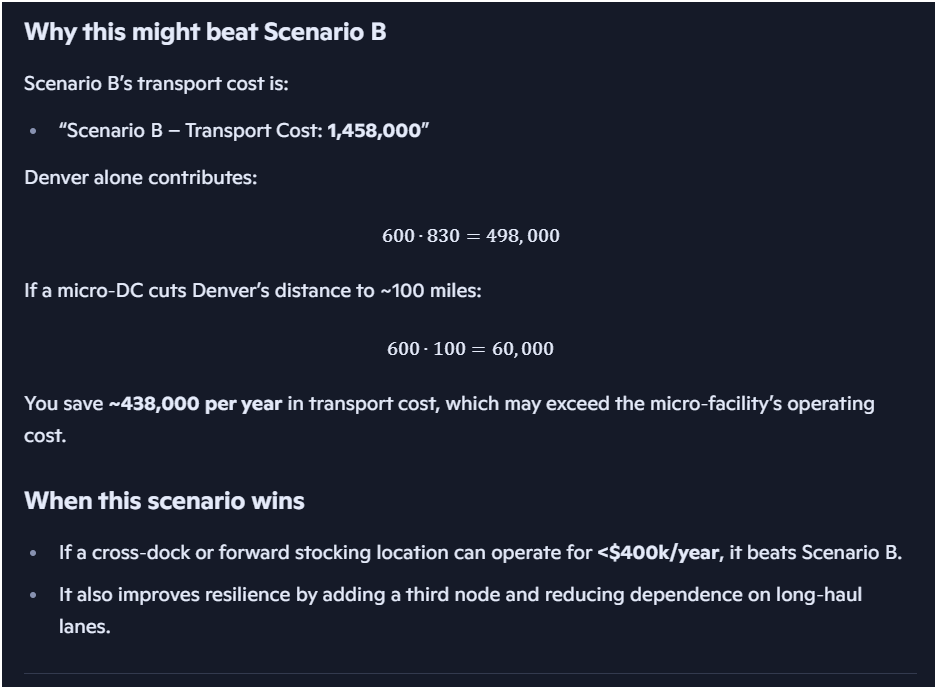Screen dimensions: 937x689
Task: Click the bold '~438,000 per year' text
Action: pyautogui.click(x=195, y=404)
